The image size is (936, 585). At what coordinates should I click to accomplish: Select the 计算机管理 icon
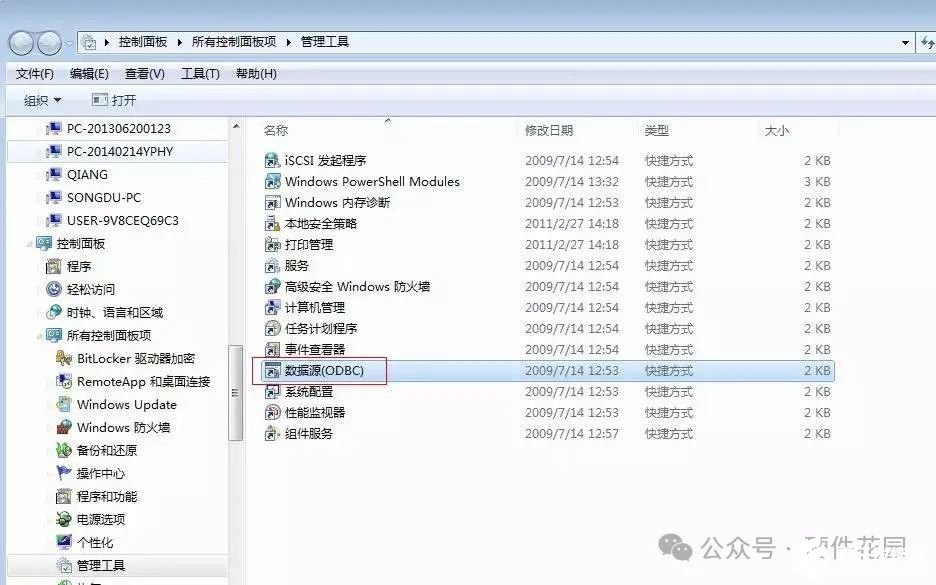[x=272, y=307]
